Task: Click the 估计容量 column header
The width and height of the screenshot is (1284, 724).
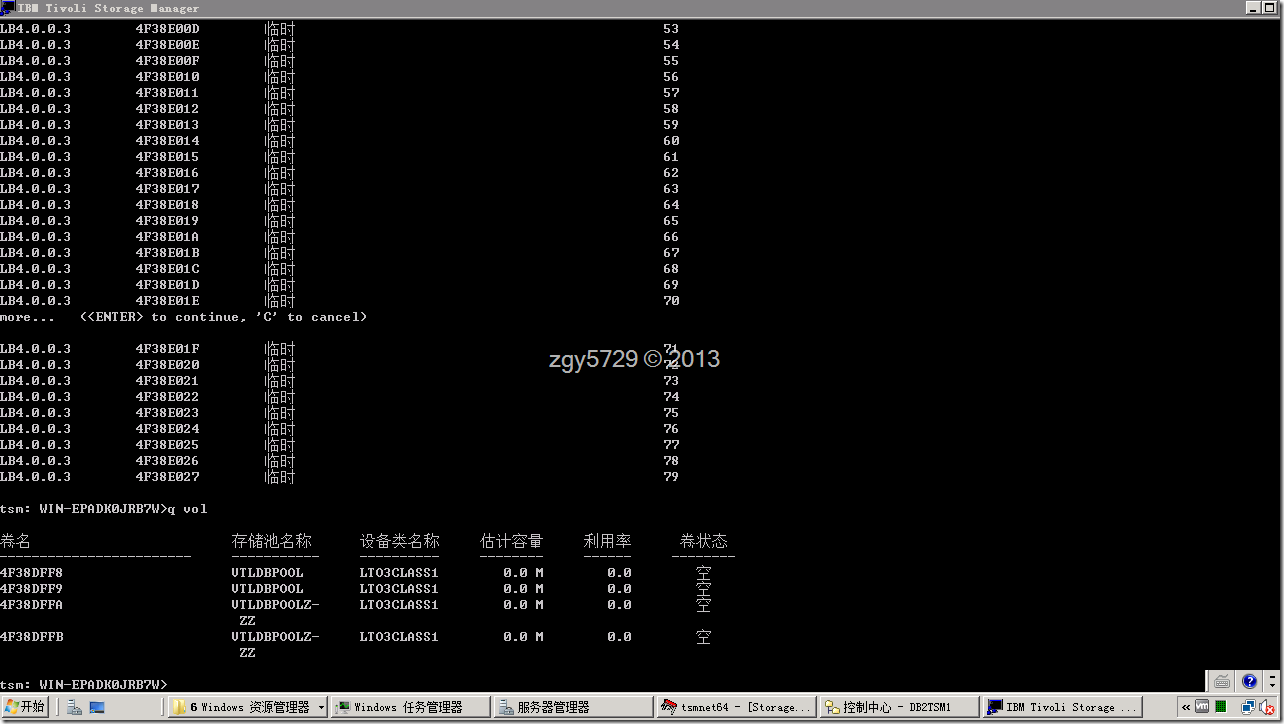Action: [511, 541]
